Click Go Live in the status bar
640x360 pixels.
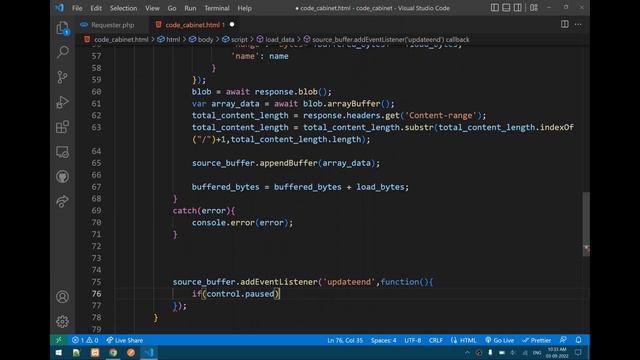pos(500,340)
